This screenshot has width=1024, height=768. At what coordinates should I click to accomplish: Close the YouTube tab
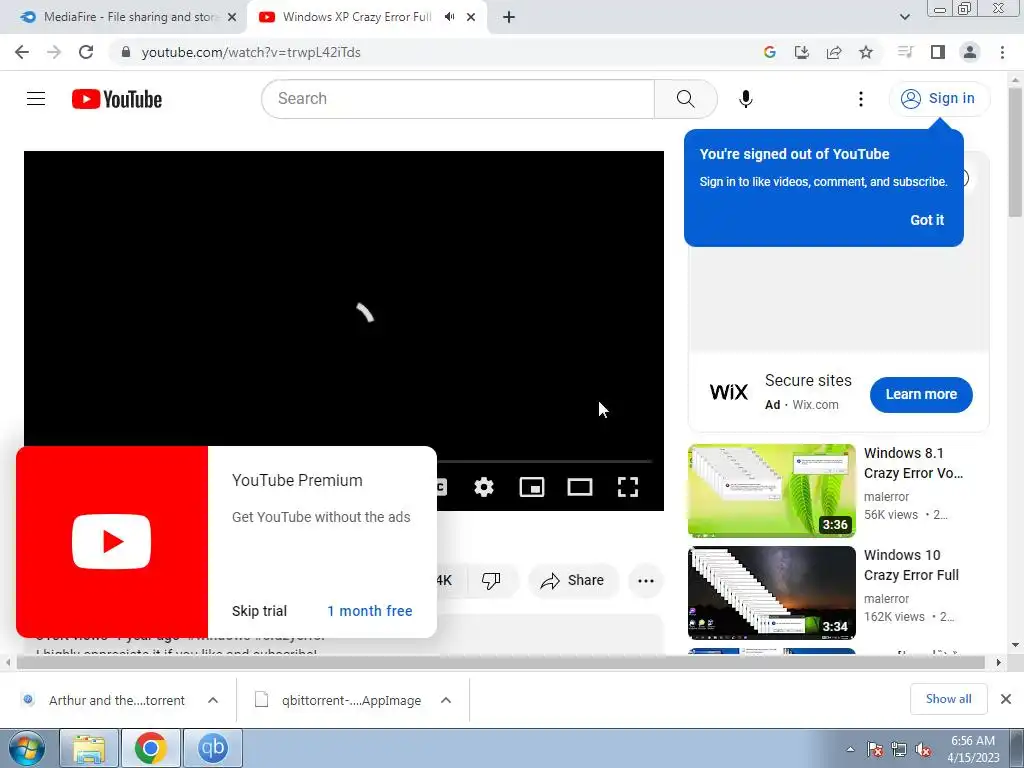(x=471, y=17)
